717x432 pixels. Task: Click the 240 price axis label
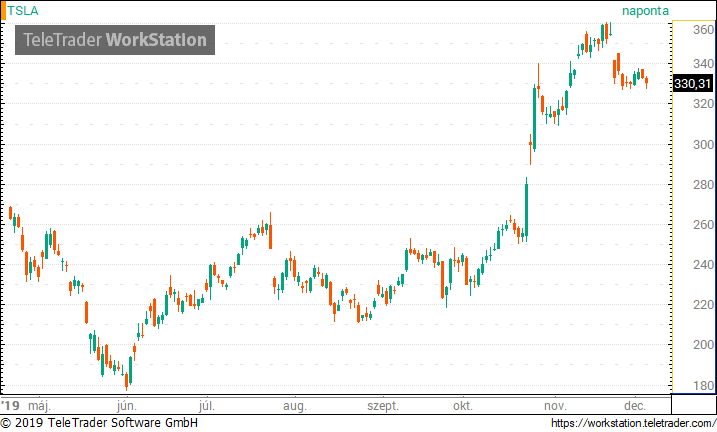(x=703, y=265)
